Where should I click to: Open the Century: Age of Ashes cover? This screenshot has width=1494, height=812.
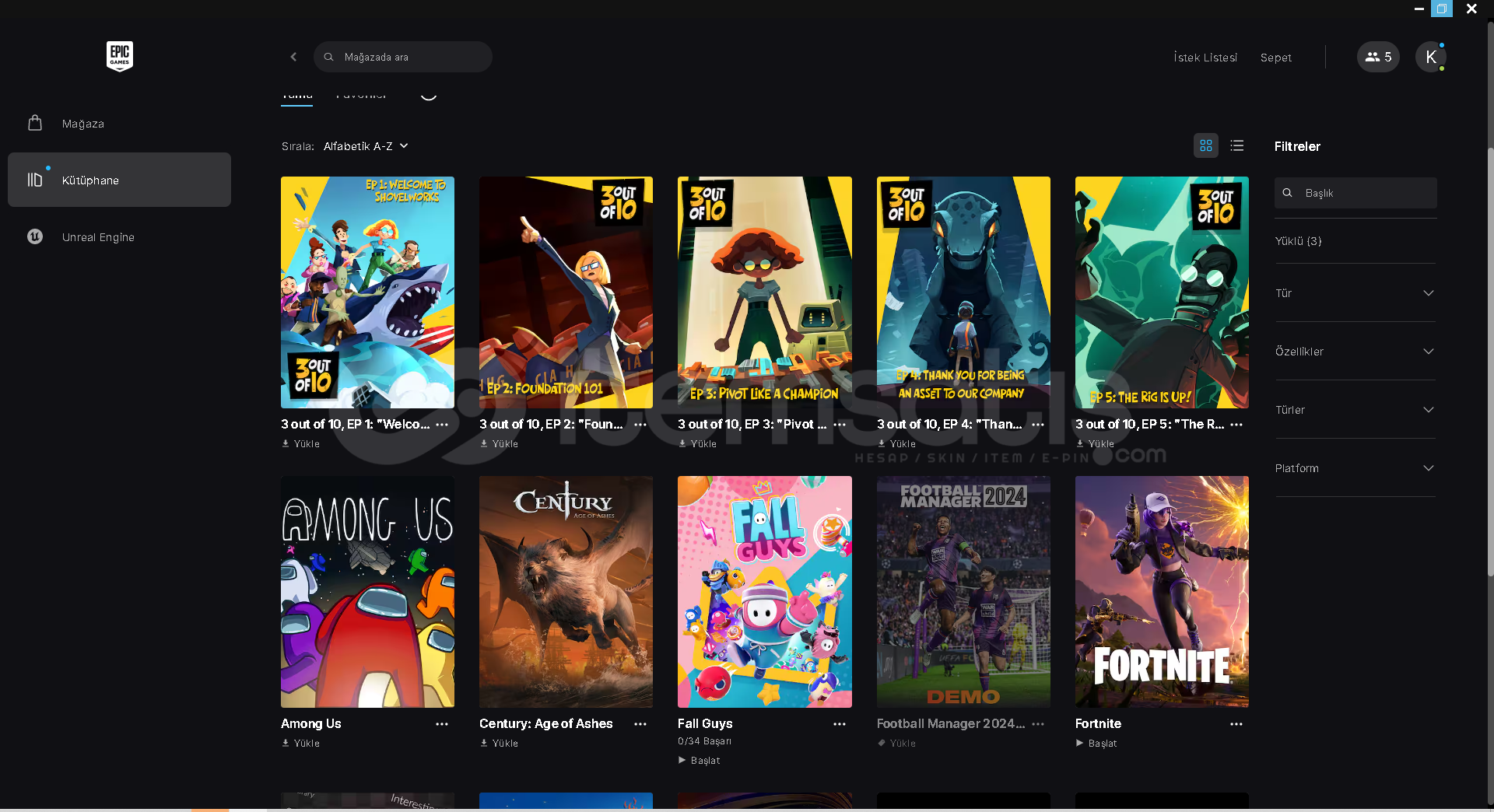coord(566,592)
